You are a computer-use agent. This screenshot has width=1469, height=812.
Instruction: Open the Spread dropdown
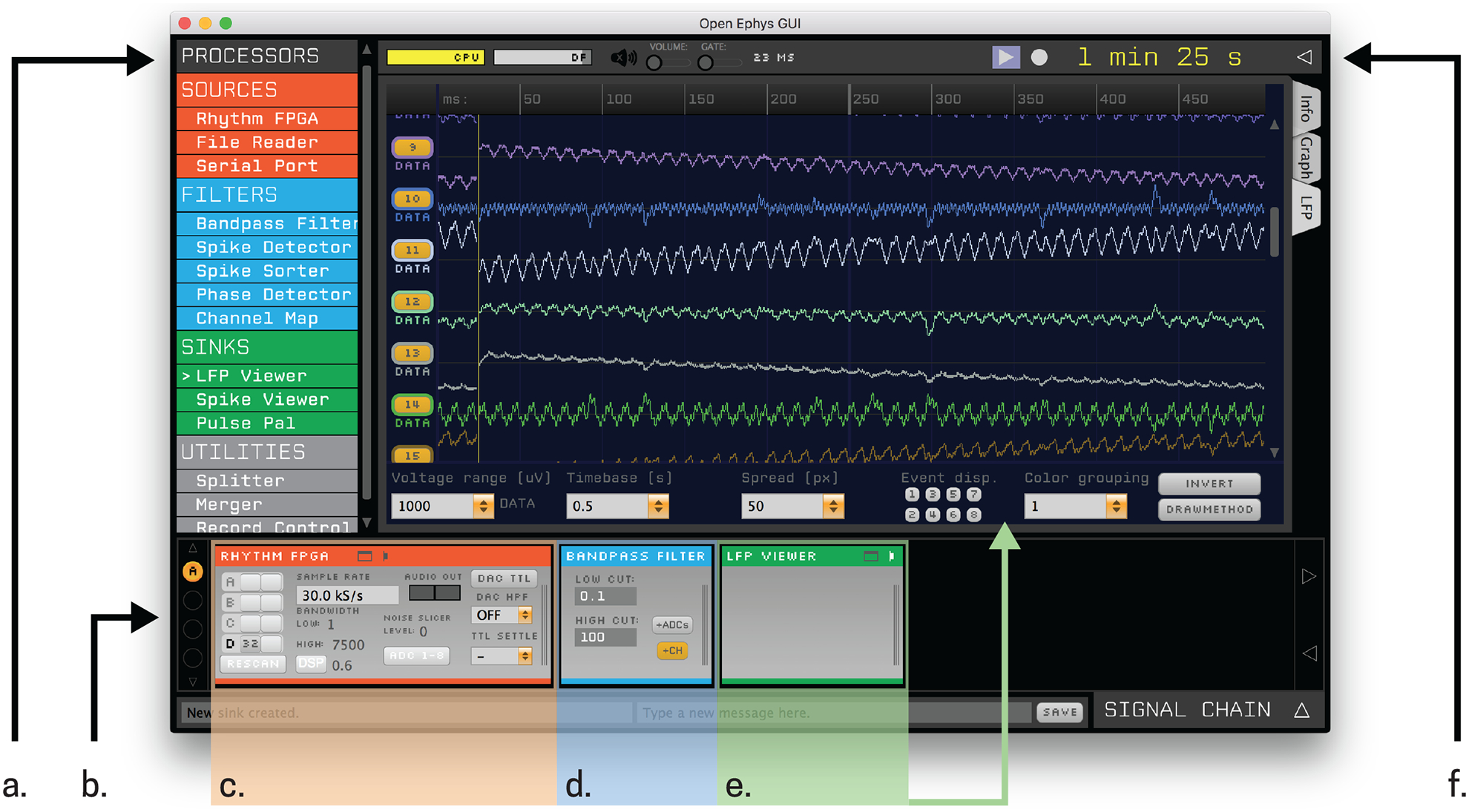792,506
